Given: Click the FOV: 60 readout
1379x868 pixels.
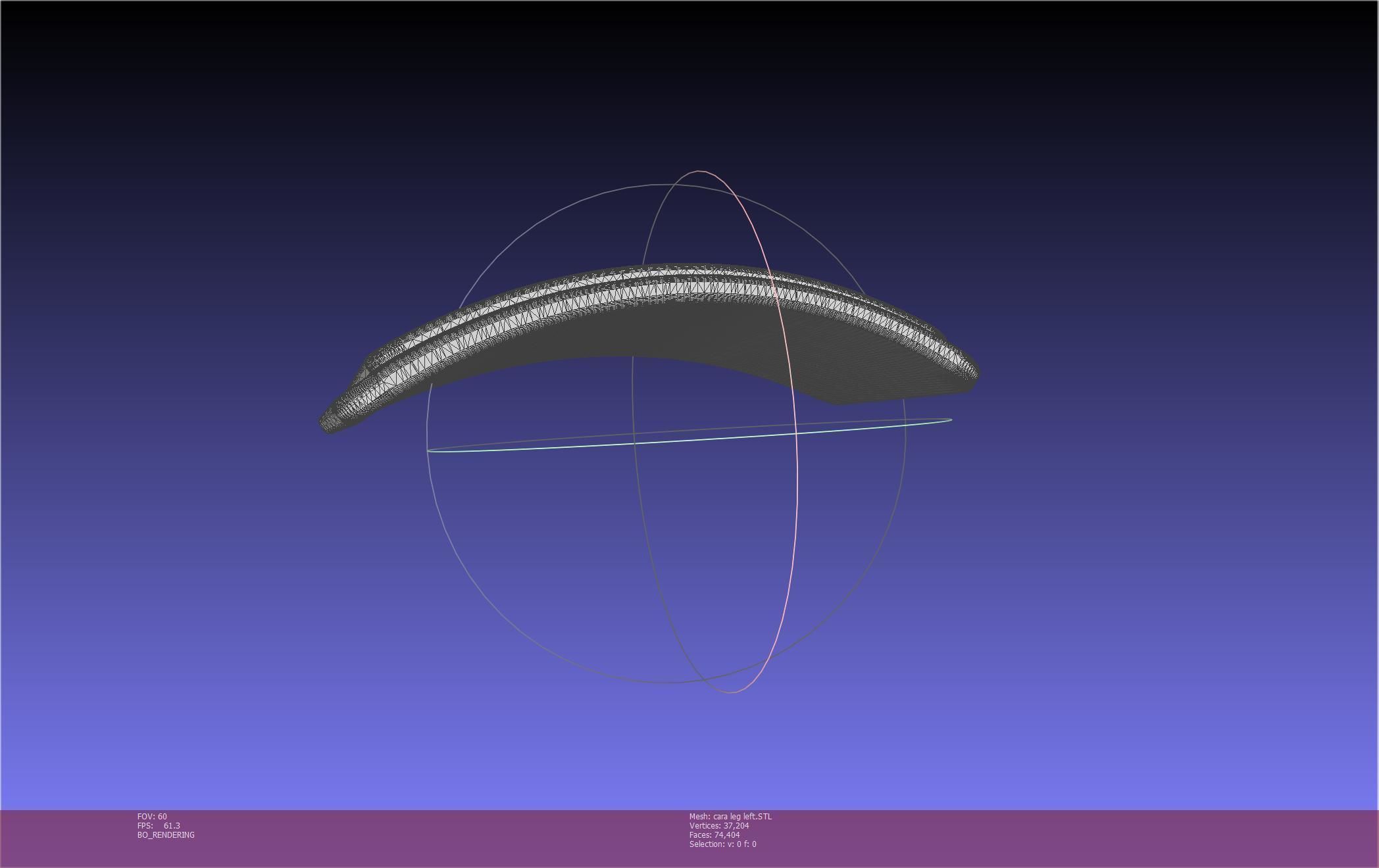Looking at the screenshot, I should pyautogui.click(x=152, y=816).
